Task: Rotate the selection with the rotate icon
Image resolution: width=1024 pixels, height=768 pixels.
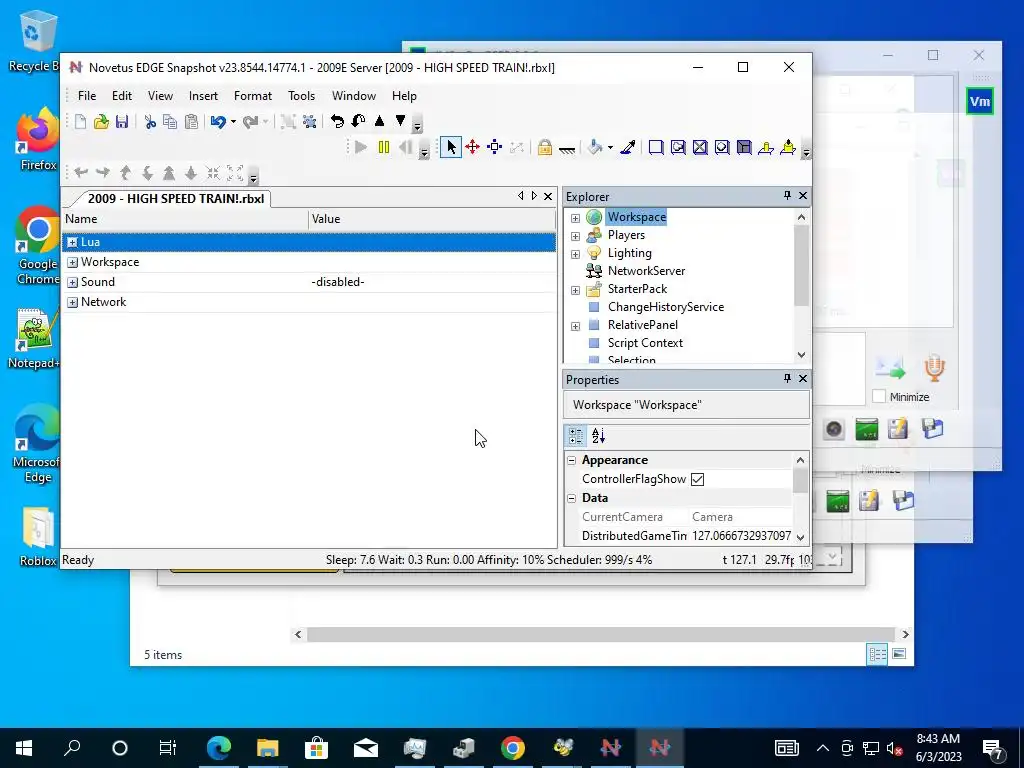Action: [x=337, y=121]
